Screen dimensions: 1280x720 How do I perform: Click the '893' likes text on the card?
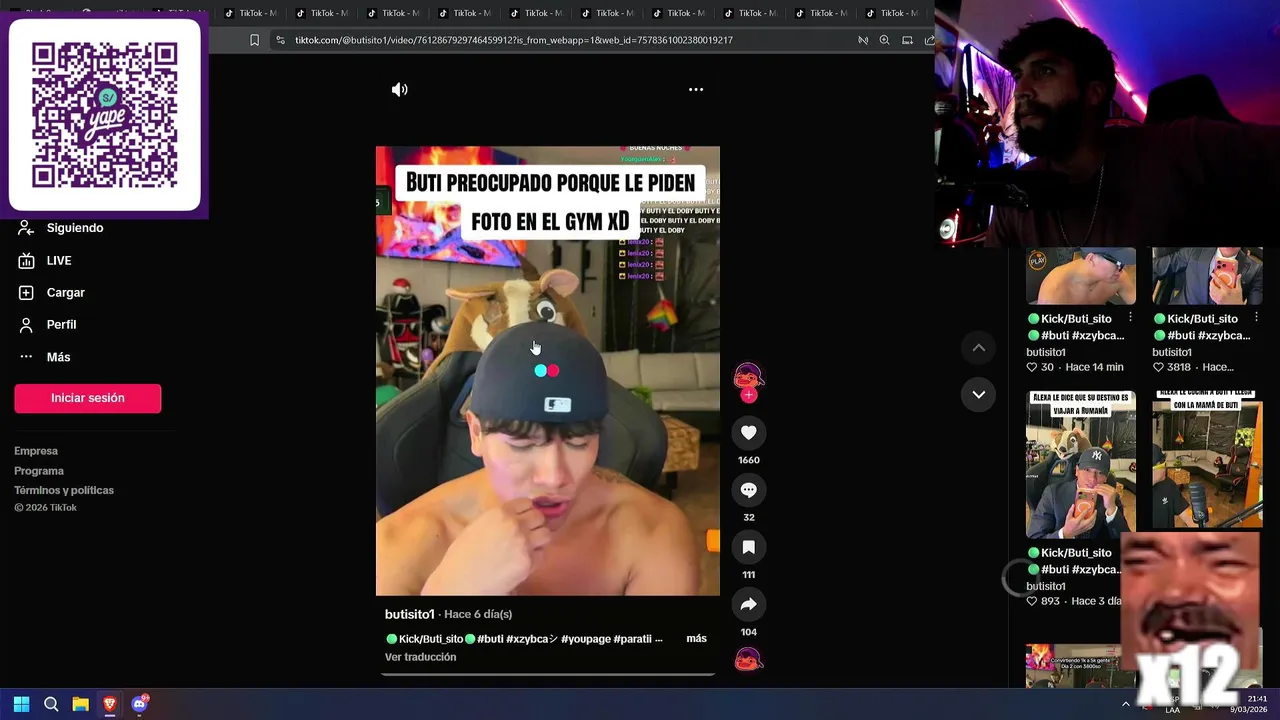tap(1050, 601)
